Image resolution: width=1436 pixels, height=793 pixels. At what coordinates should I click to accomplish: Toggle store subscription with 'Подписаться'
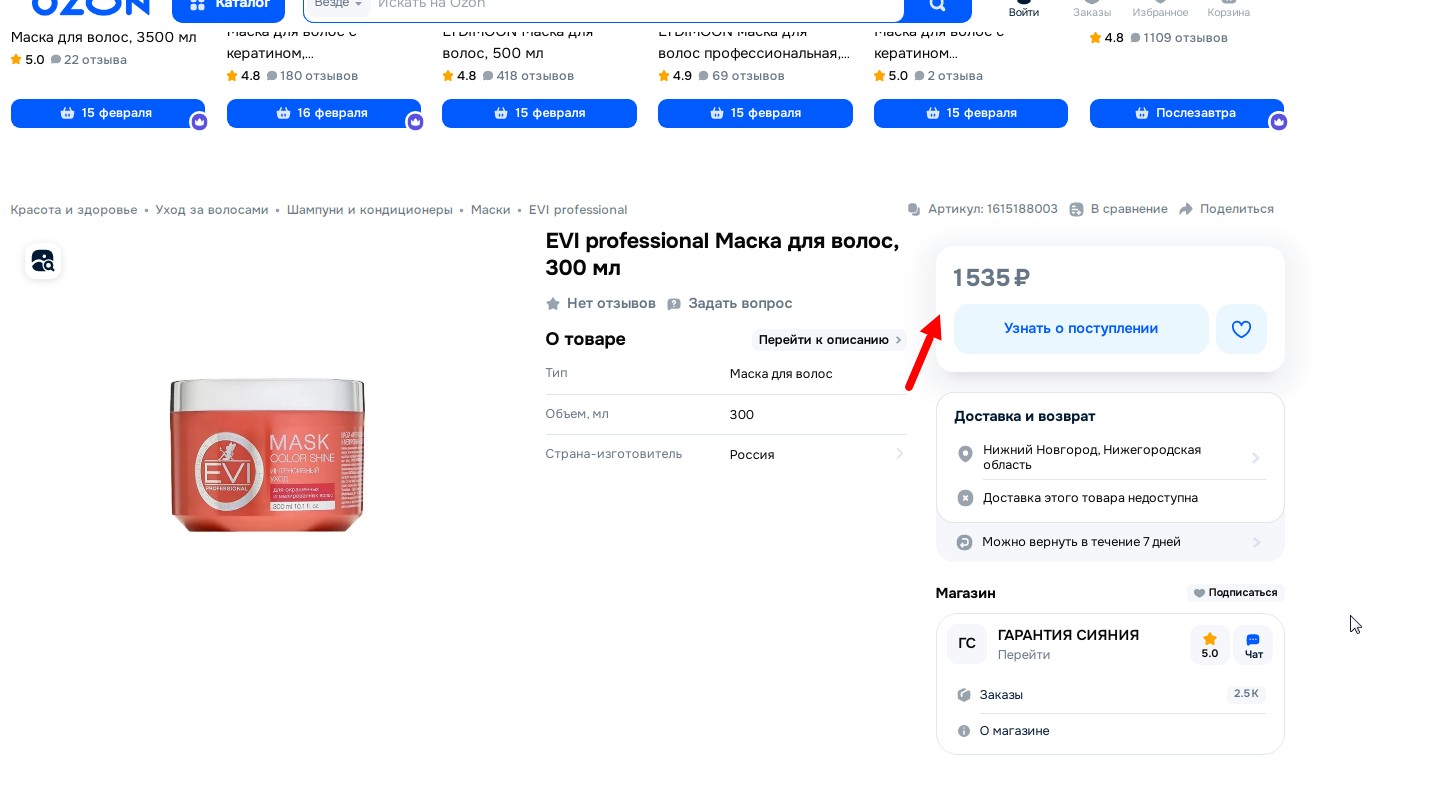point(1235,593)
